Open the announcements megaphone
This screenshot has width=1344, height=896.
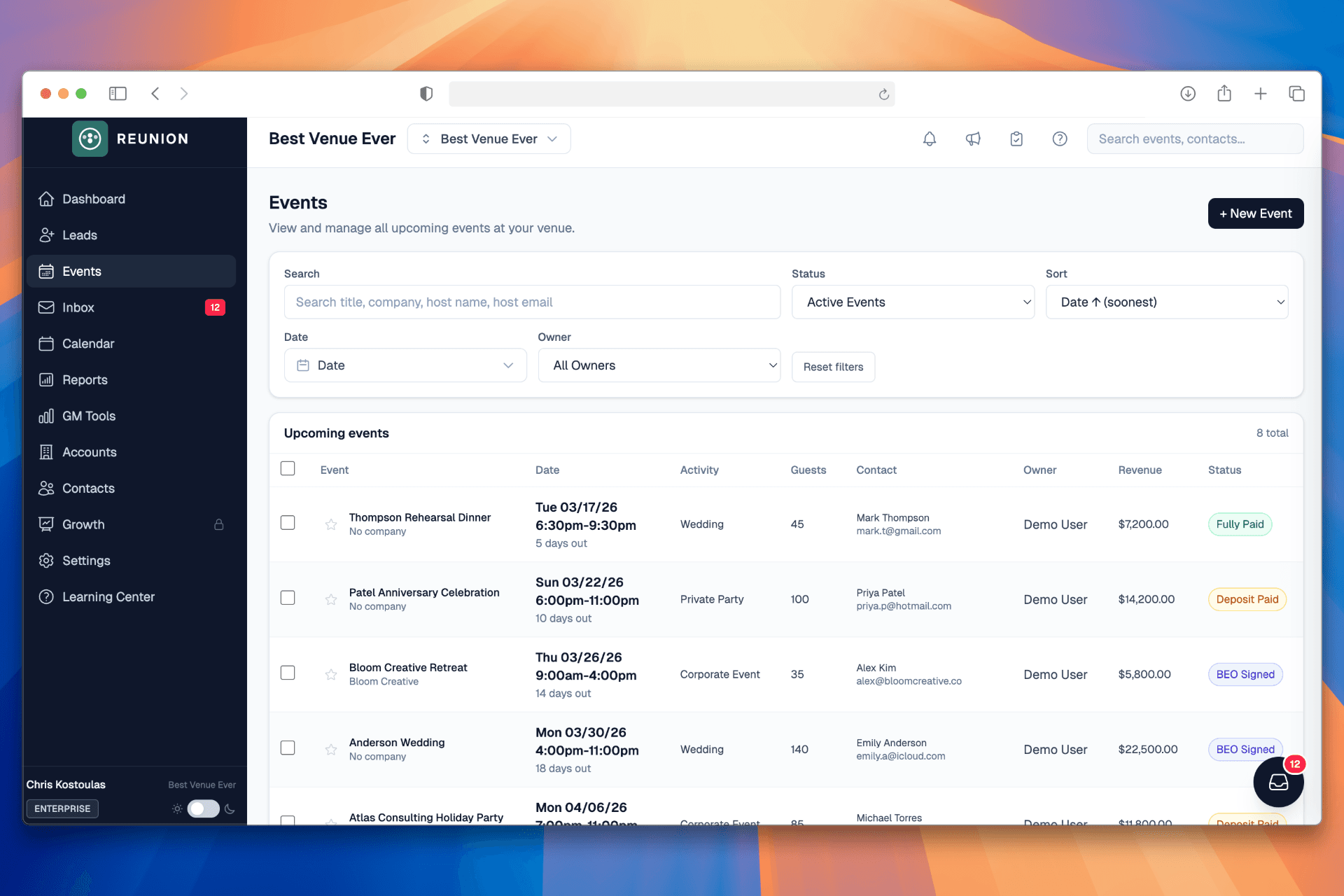click(973, 139)
